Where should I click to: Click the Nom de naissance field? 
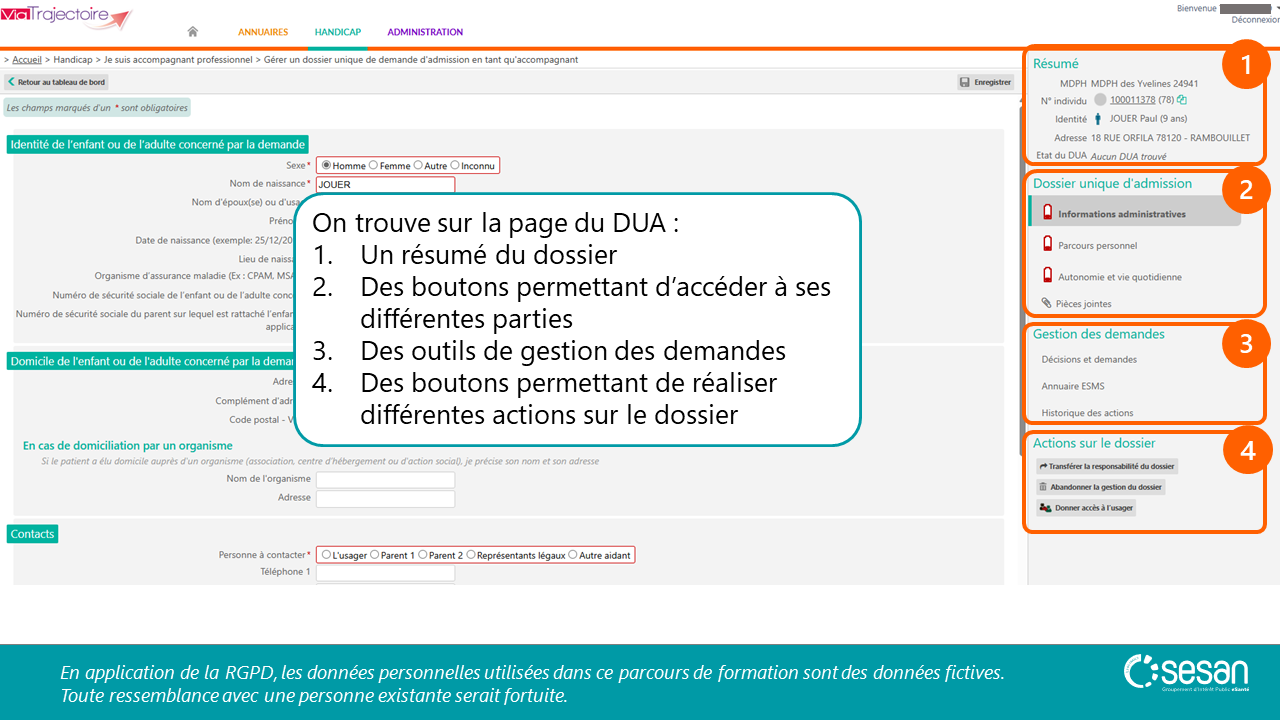tap(385, 184)
